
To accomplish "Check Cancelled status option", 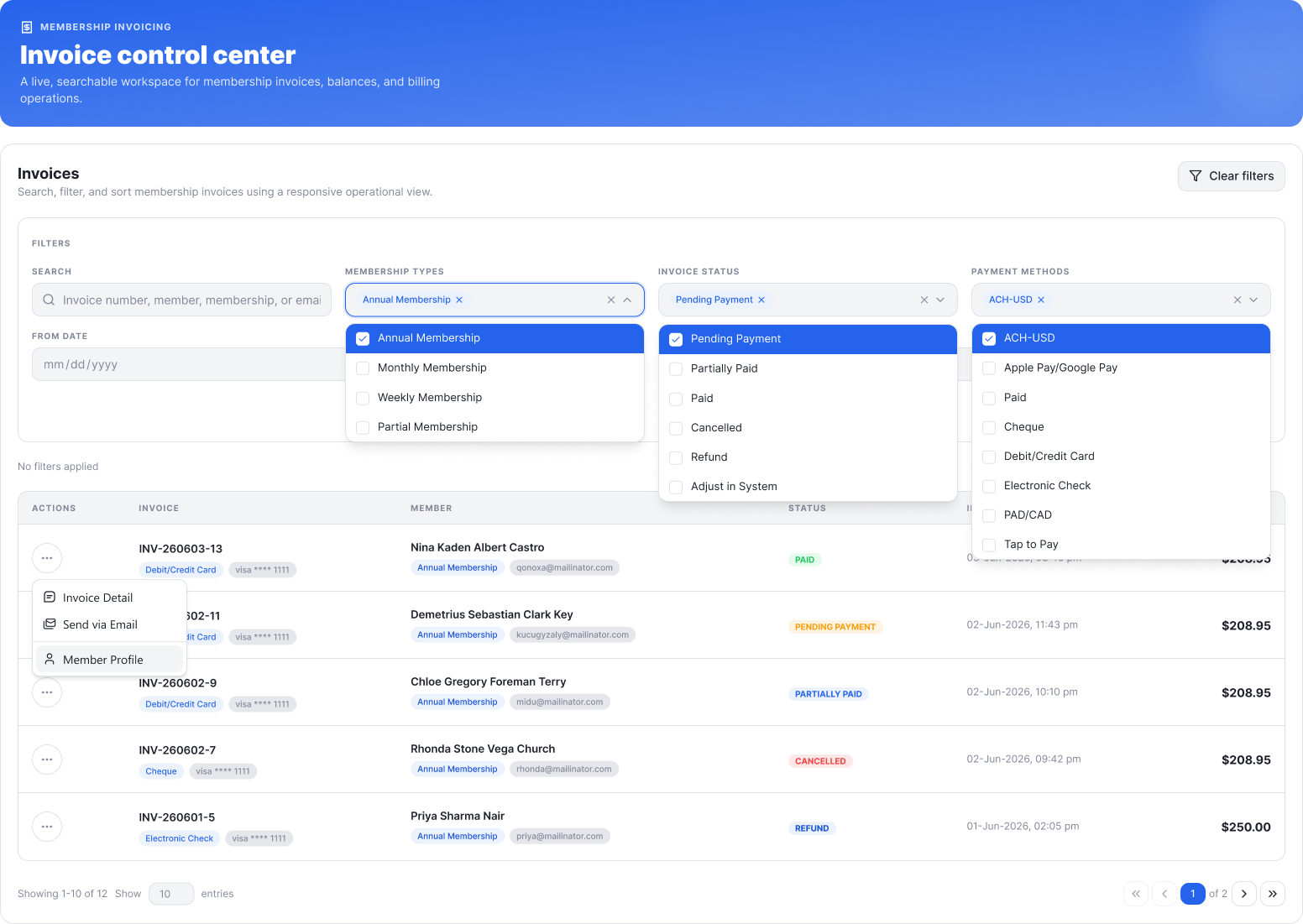I will (676, 428).
